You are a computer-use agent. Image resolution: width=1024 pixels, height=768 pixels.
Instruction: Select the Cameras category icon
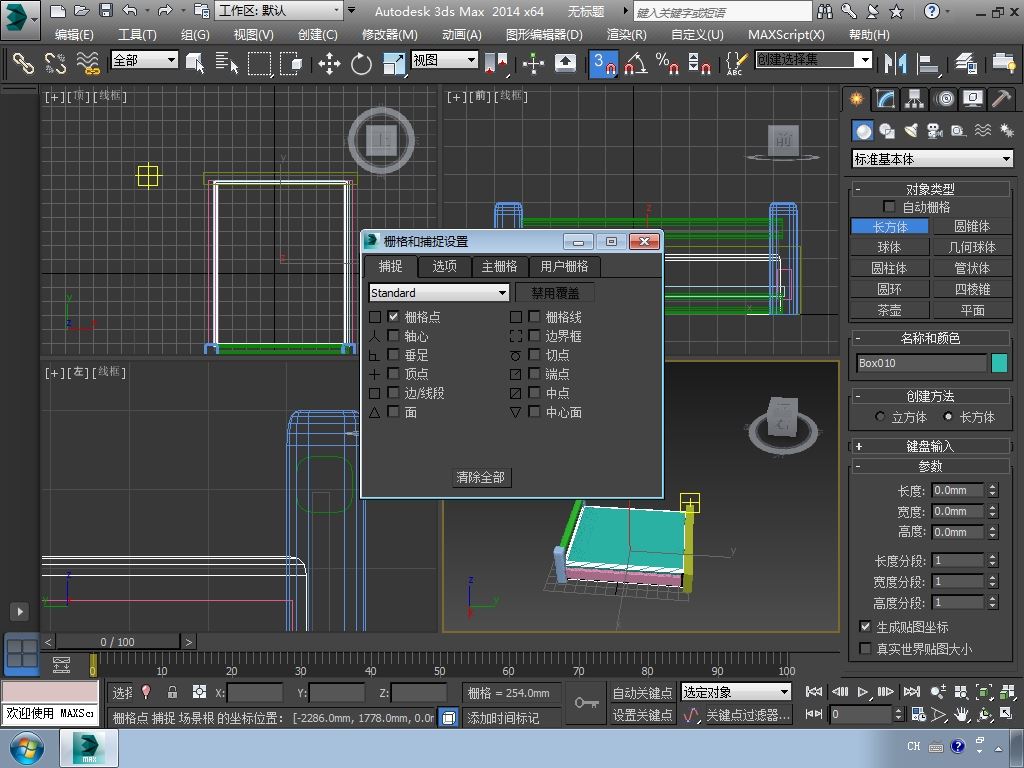point(935,131)
